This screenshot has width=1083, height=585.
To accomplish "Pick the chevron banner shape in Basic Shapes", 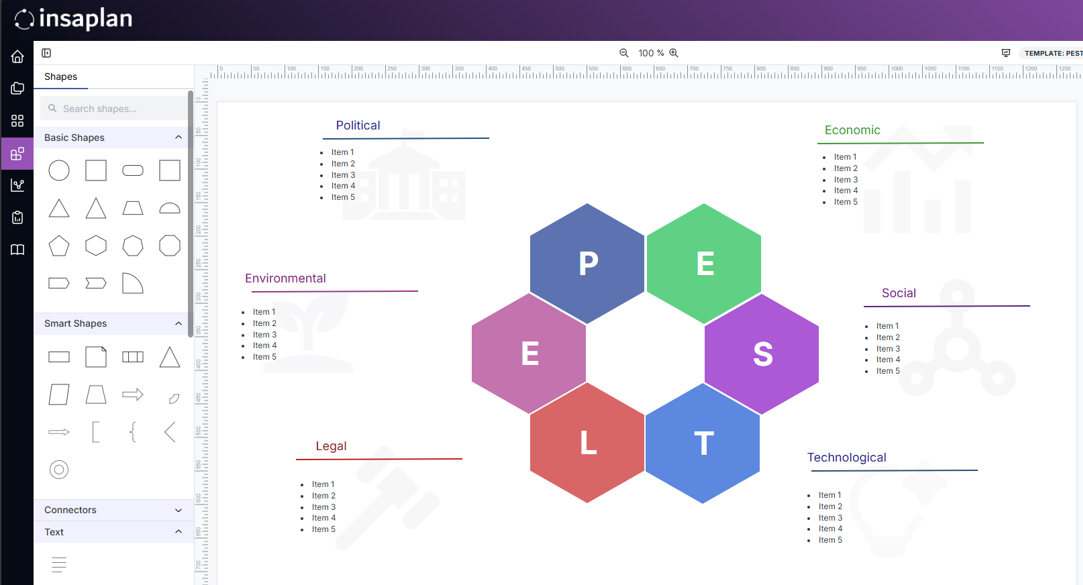I will (x=96, y=283).
